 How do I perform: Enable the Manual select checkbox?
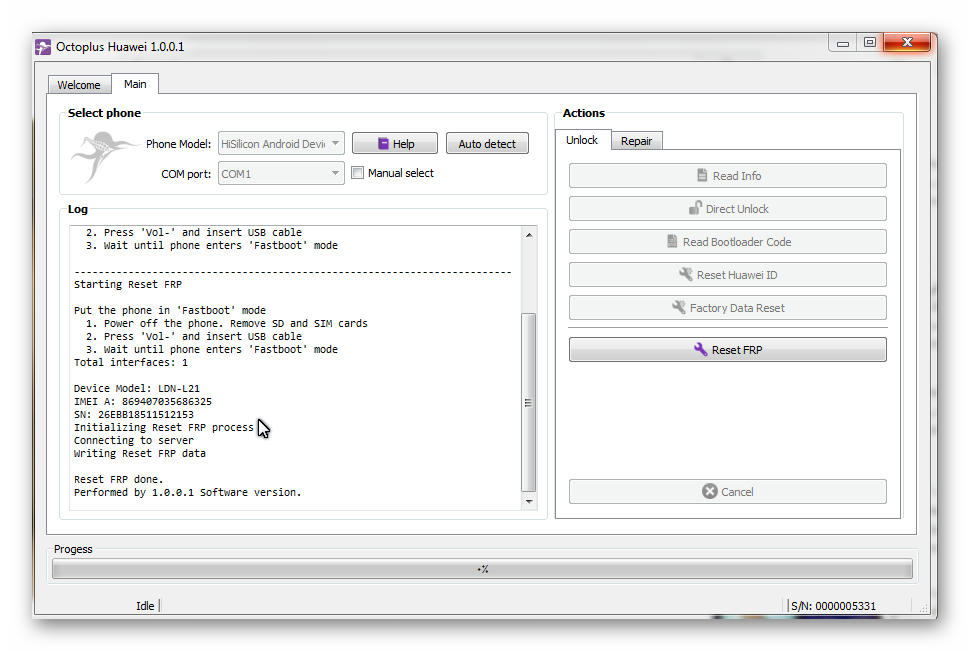[x=358, y=173]
